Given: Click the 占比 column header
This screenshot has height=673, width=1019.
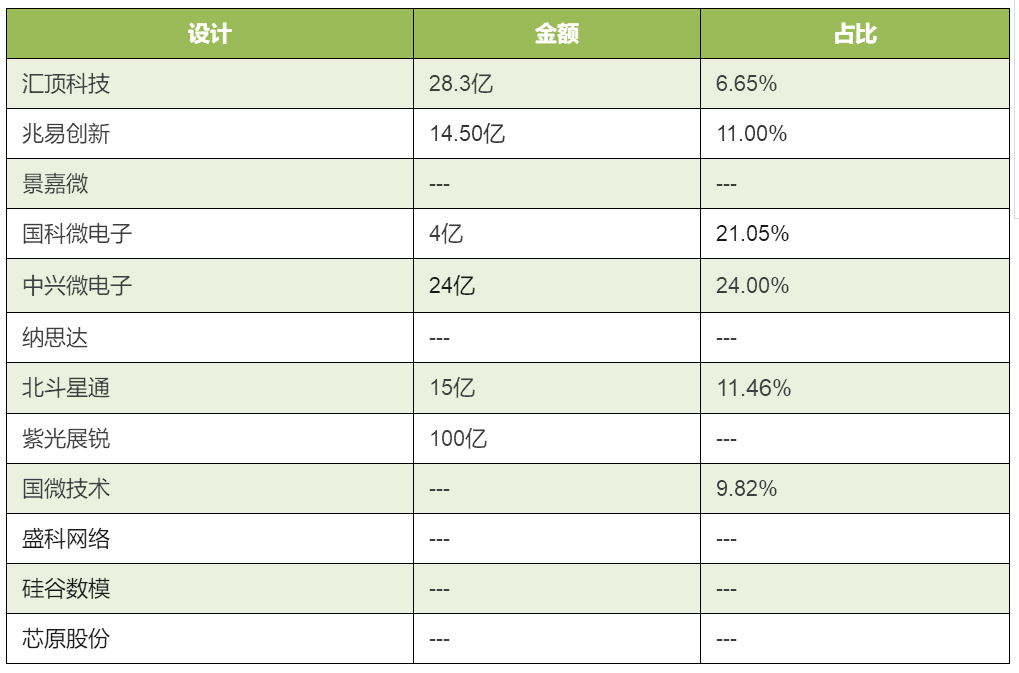Looking at the screenshot, I should [855, 34].
